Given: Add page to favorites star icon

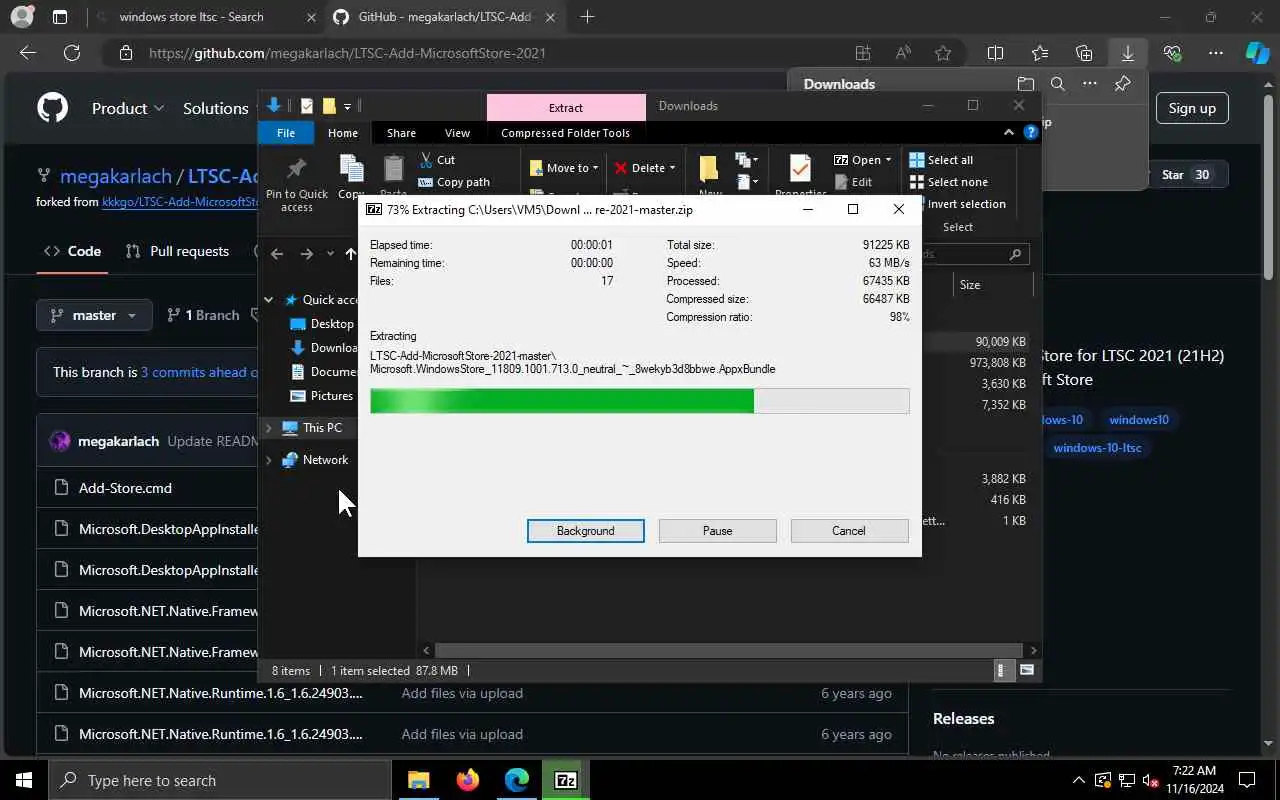Looking at the screenshot, I should point(942,53).
